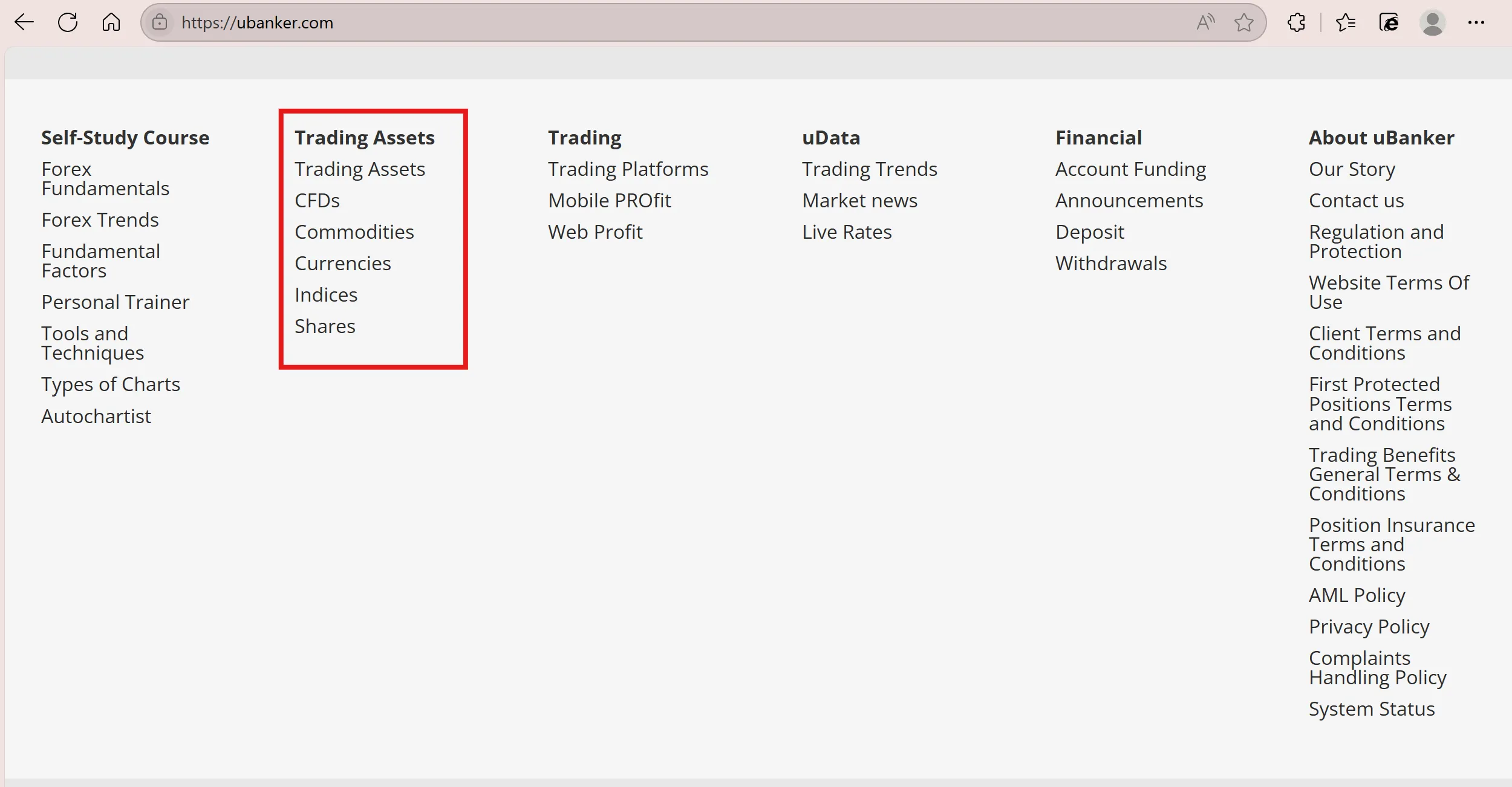This screenshot has width=1512, height=787.
Task: Open the Deposit link
Action: click(1090, 233)
